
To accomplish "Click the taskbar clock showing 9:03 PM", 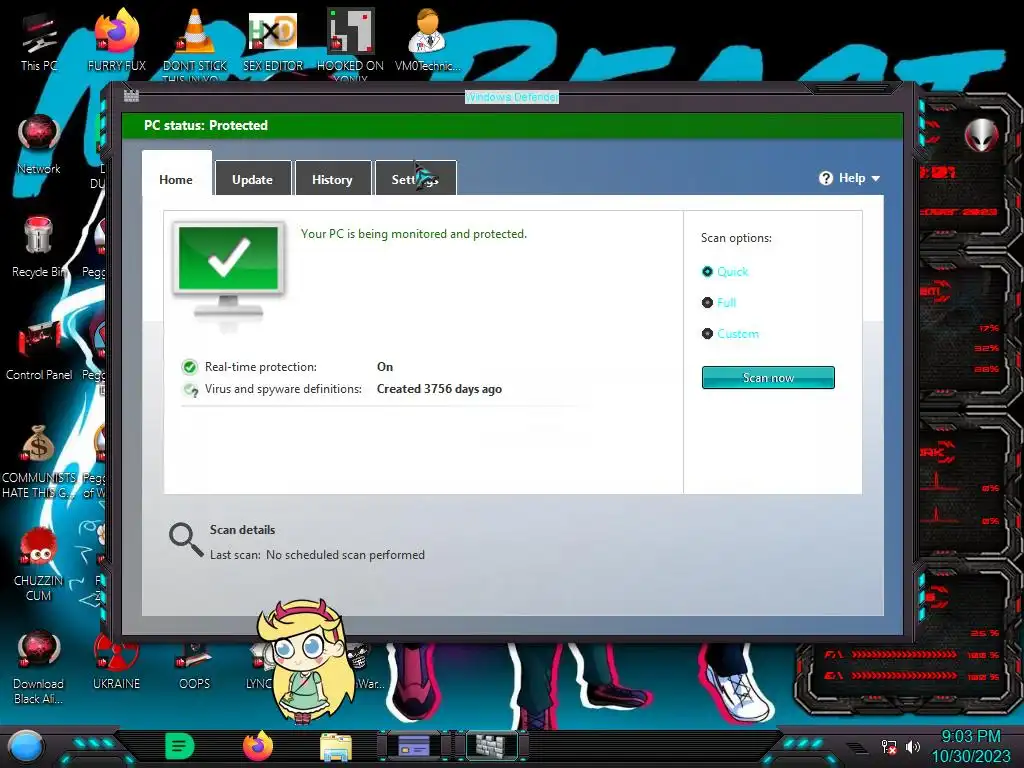I will tap(970, 736).
